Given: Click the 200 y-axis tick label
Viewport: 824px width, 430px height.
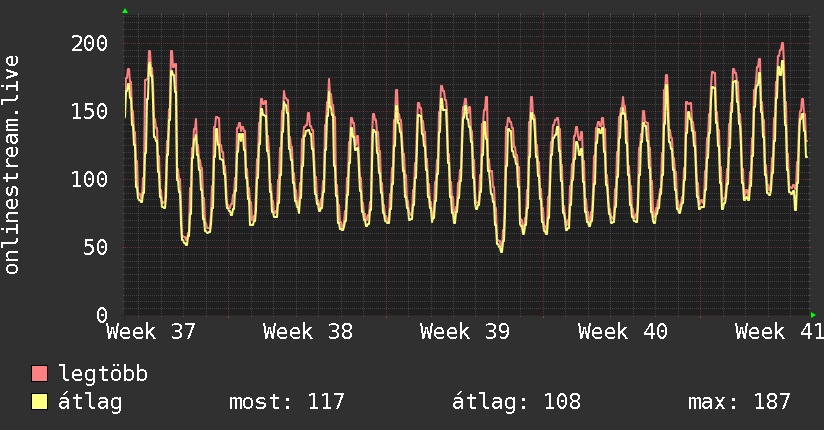Looking at the screenshot, I should (x=89, y=44).
